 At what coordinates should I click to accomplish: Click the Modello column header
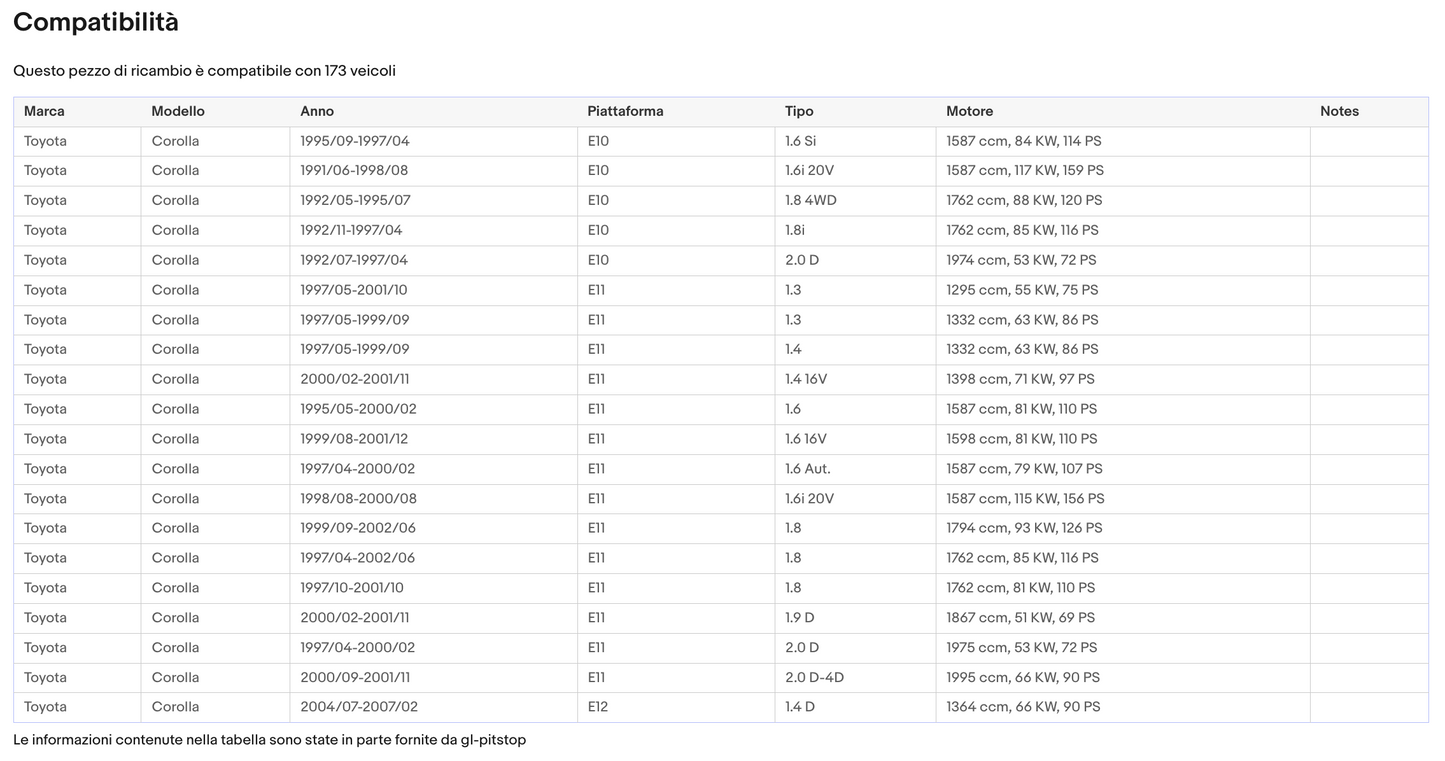click(x=178, y=111)
